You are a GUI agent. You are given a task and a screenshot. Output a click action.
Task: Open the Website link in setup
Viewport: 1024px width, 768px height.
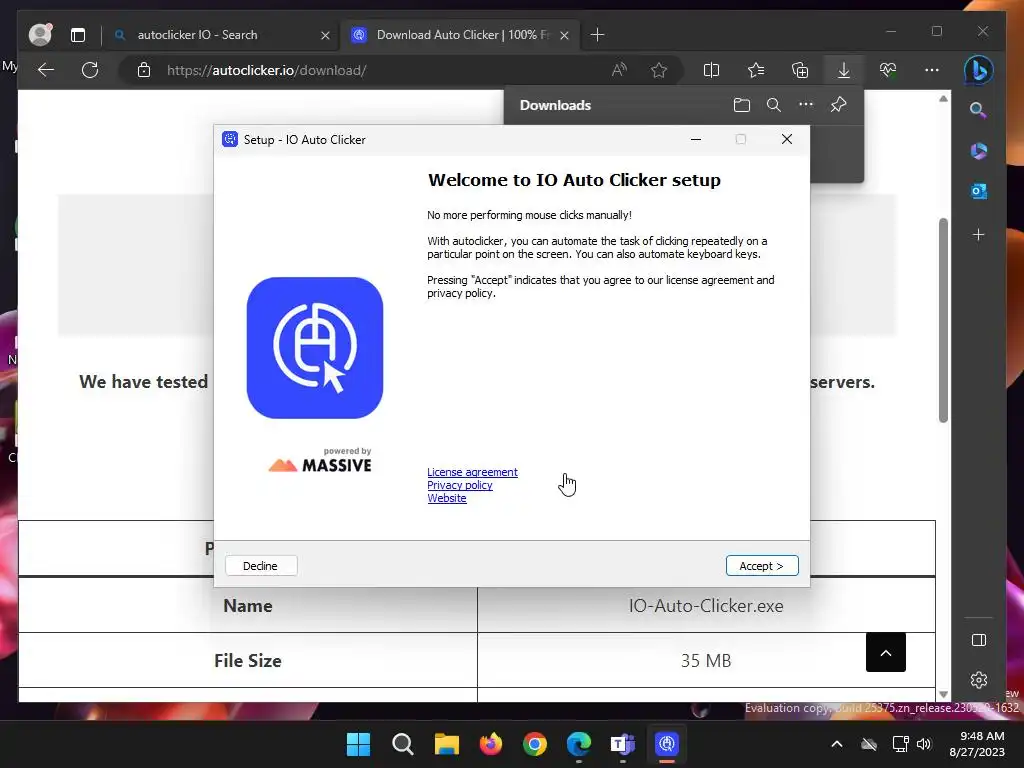click(447, 498)
